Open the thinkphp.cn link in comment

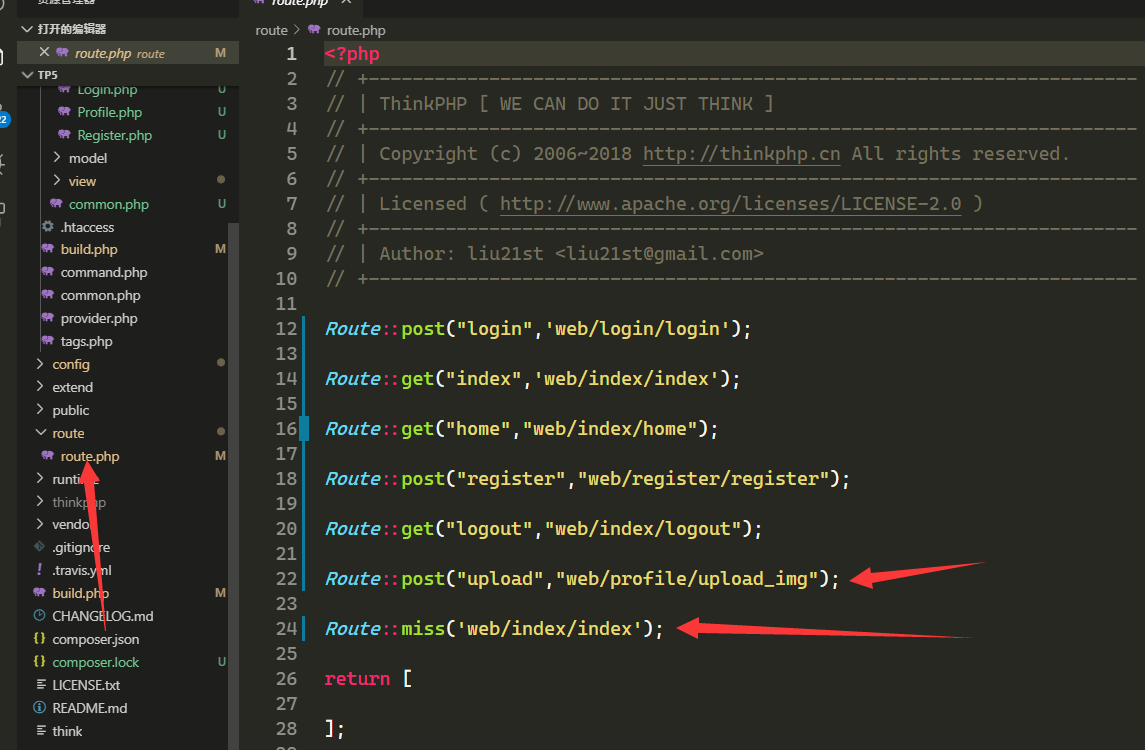coord(744,154)
